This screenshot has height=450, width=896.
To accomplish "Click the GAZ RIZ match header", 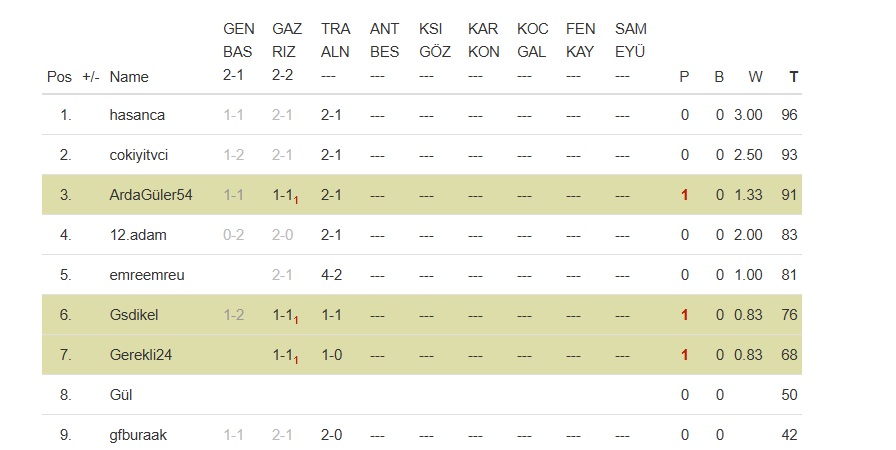I will (287, 40).
